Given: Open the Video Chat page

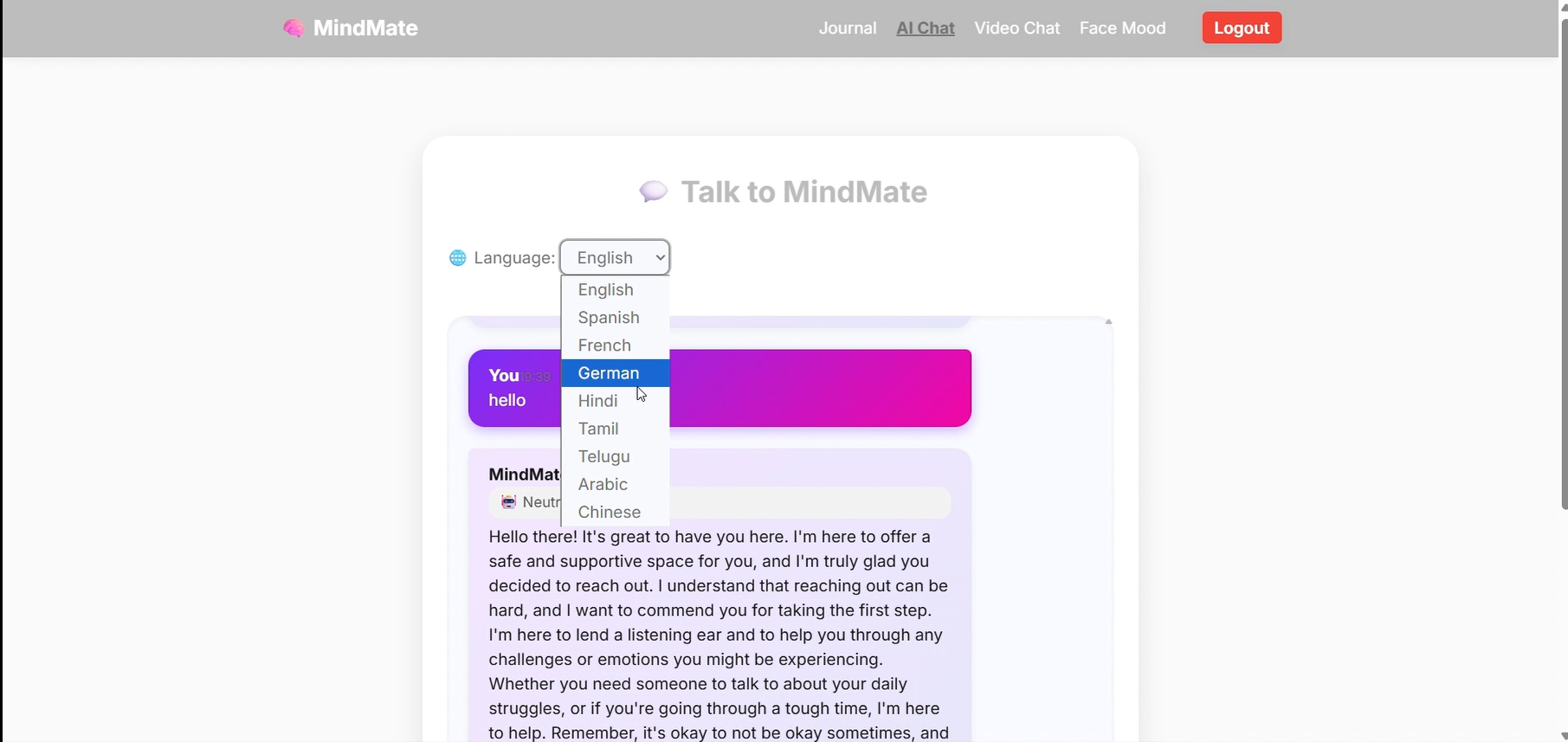Looking at the screenshot, I should point(1016,28).
